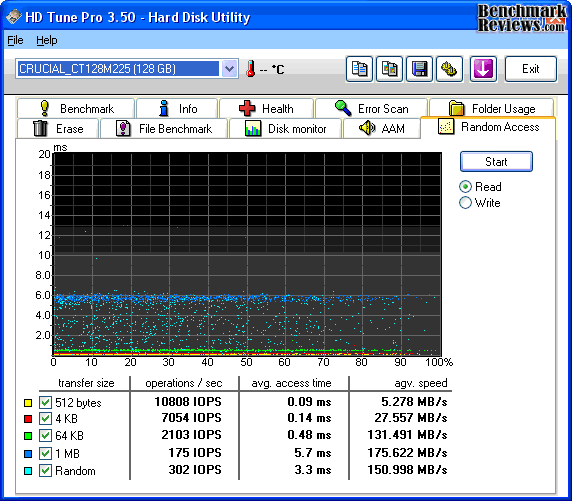The image size is (572, 501).
Task: Click the 131.491 MB/s speed value
Action: point(407,435)
